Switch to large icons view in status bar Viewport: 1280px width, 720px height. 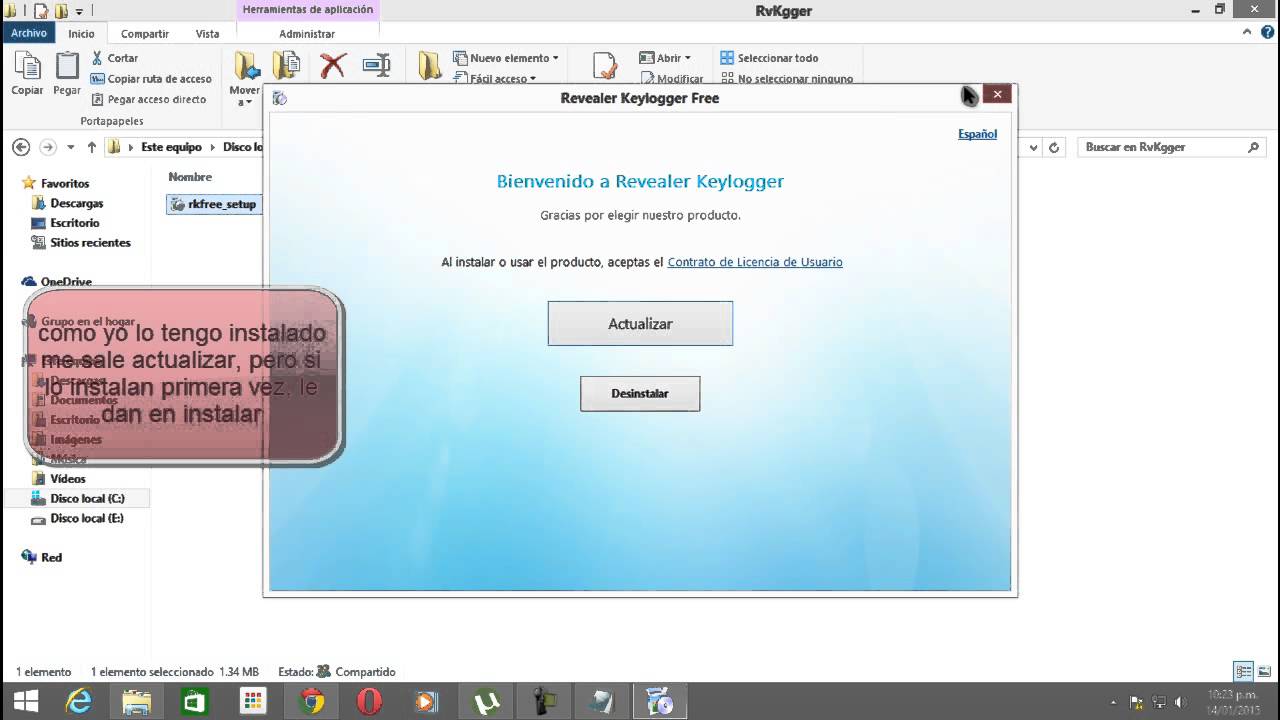pos(1264,671)
